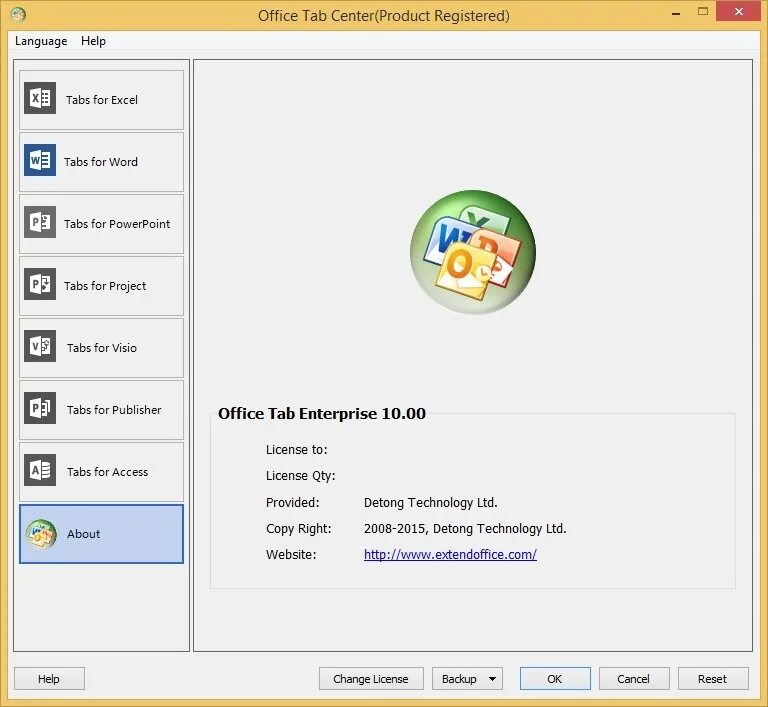The width and height of the screenshot is (768, 707).
Task: Click the About globe icon in sidebar
Action: point(41,534)
